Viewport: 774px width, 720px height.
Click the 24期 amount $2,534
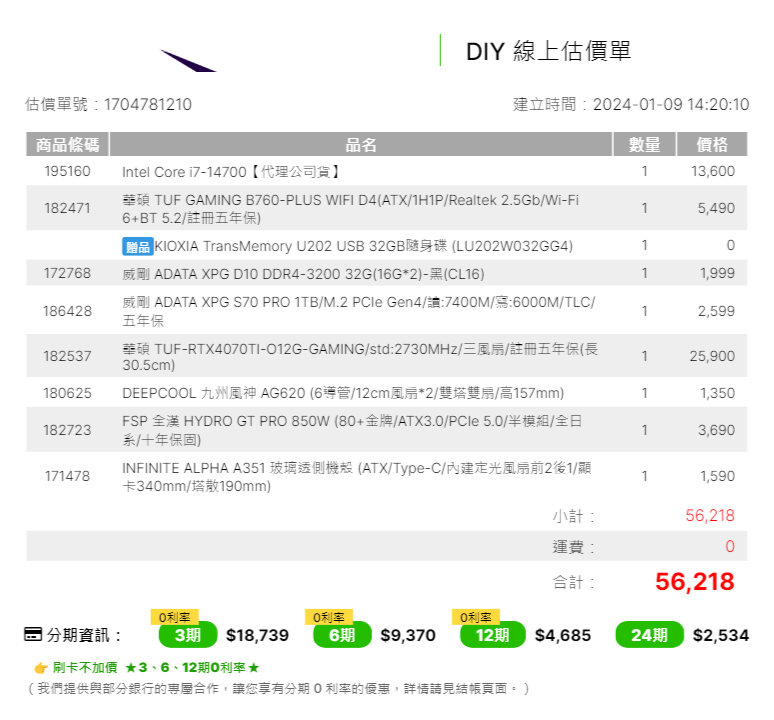tap(721, 635)
